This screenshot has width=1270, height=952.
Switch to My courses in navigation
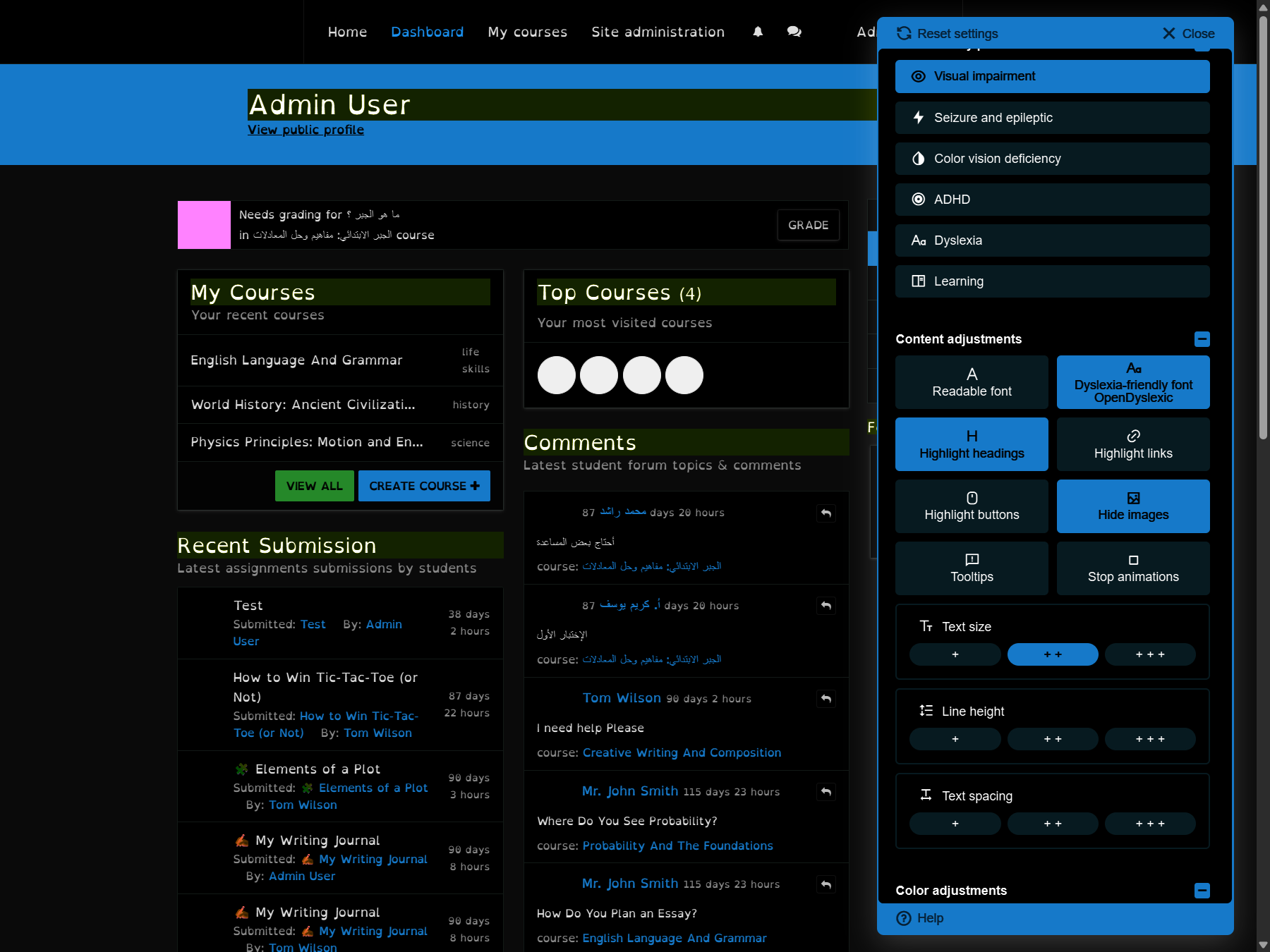tap(527, 32)
